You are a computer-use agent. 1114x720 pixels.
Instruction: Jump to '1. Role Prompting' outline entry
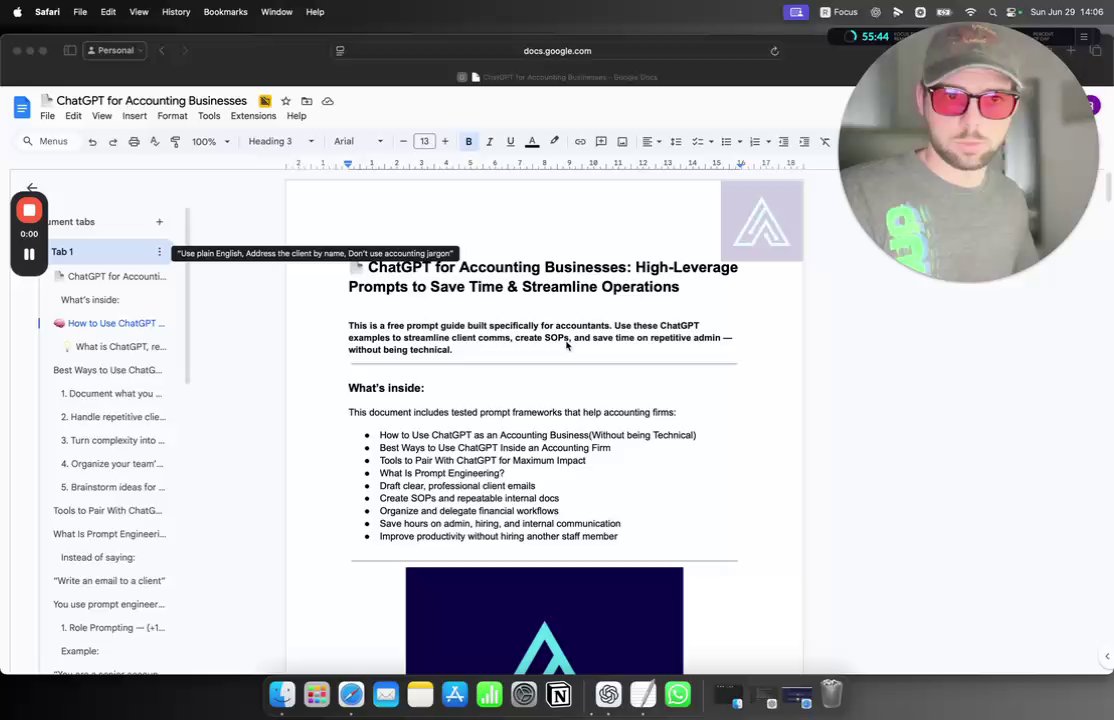coord(112,628)
